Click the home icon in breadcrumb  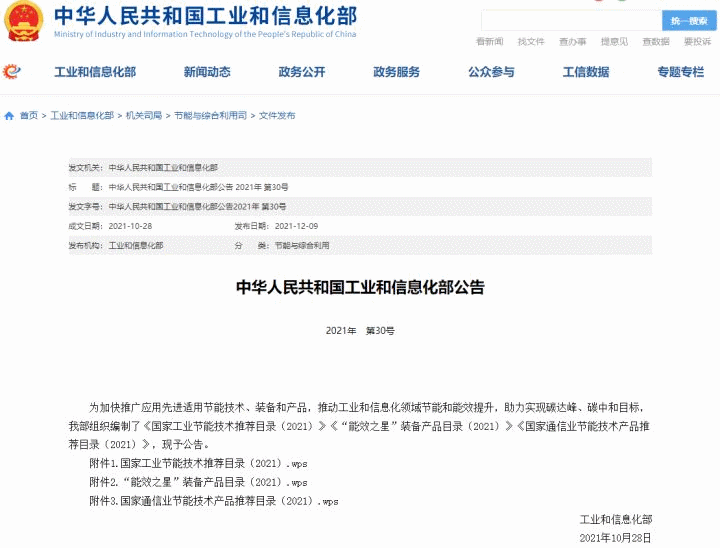click(x=9, y=116)
